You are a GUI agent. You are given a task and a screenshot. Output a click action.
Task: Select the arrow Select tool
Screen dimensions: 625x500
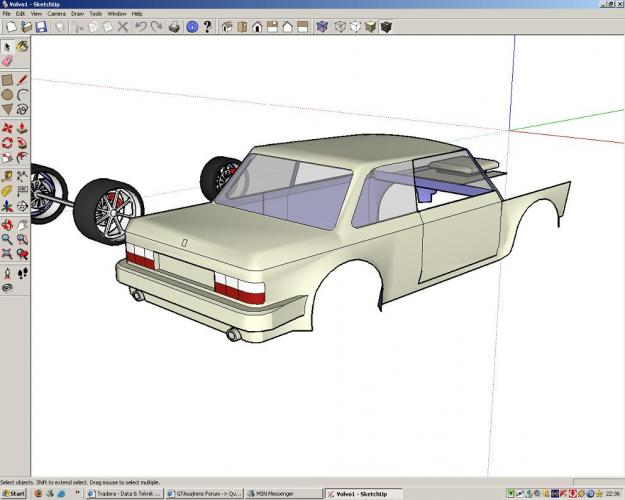coord(7,46)
